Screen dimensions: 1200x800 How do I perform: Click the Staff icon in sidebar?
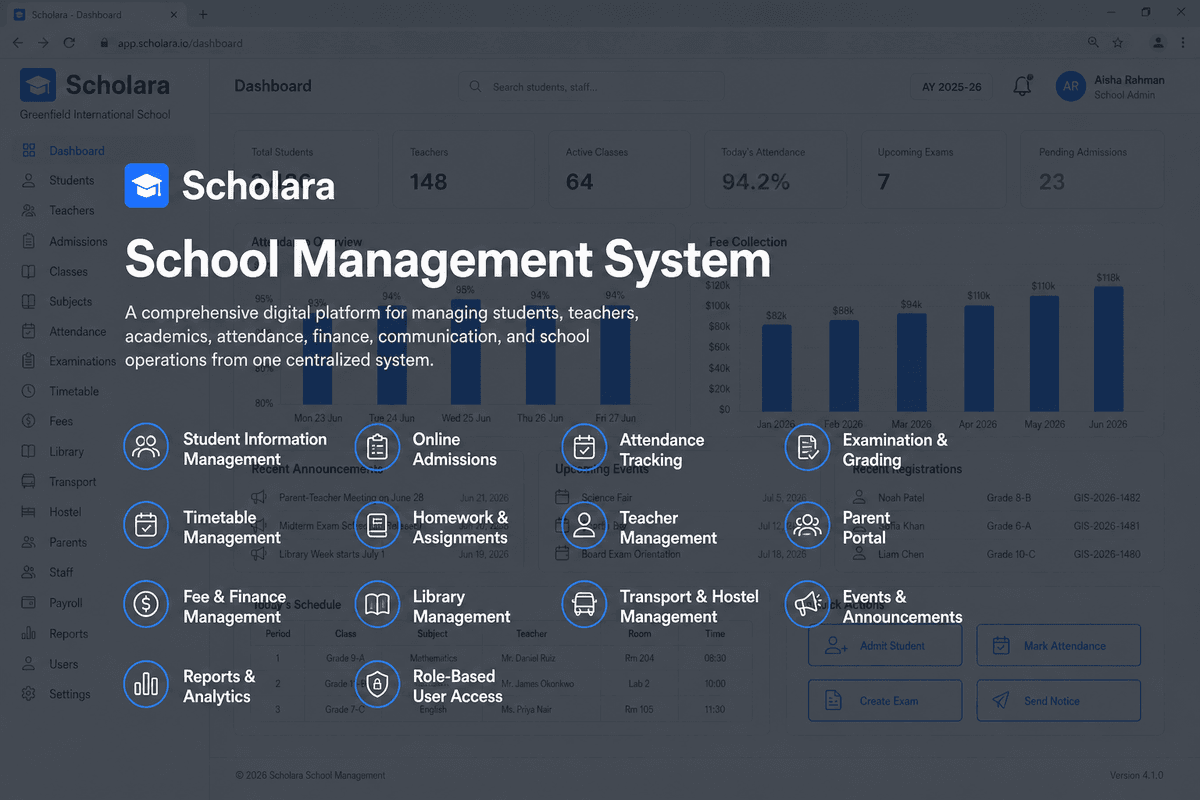(29, 572)
